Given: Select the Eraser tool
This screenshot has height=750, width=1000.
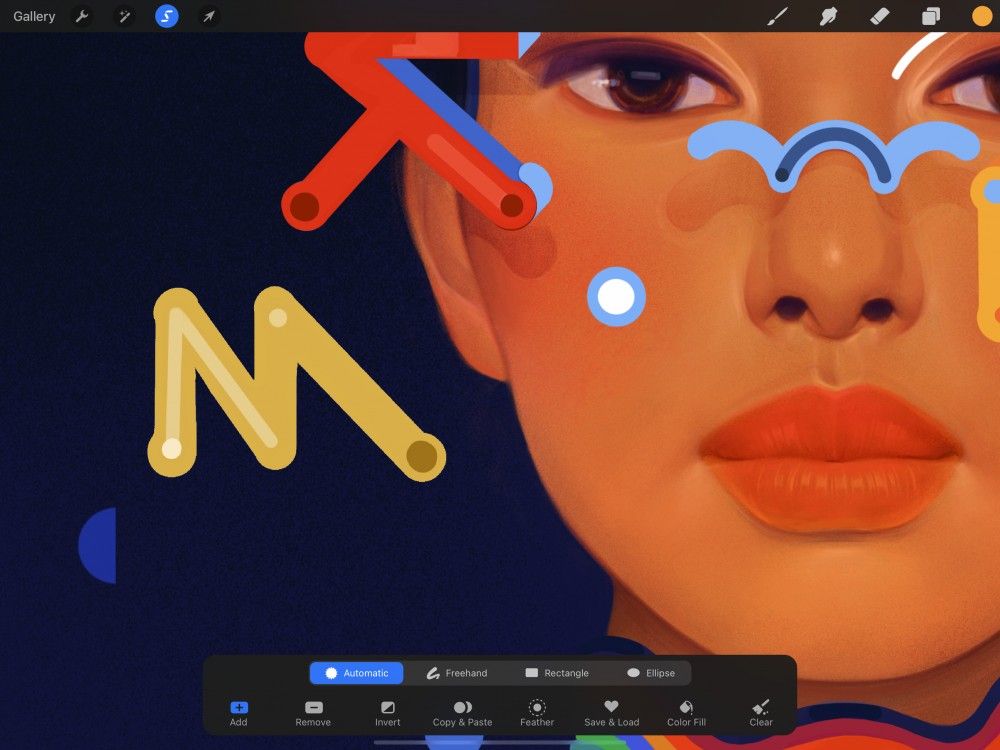Looking at the screenshot, I should click(x=879, y=15).
